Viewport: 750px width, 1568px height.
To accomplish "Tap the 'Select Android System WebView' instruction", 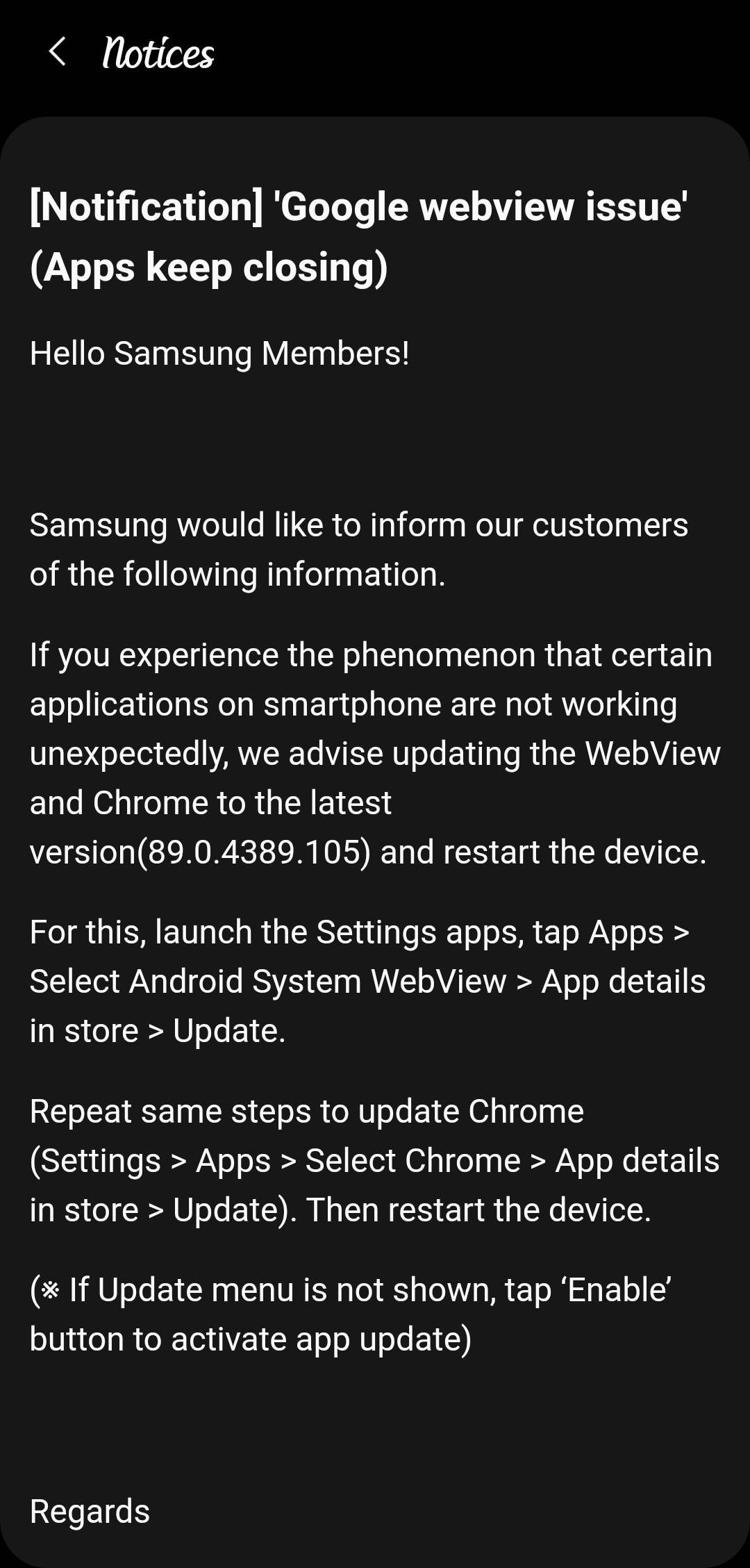I will point(268,981).
